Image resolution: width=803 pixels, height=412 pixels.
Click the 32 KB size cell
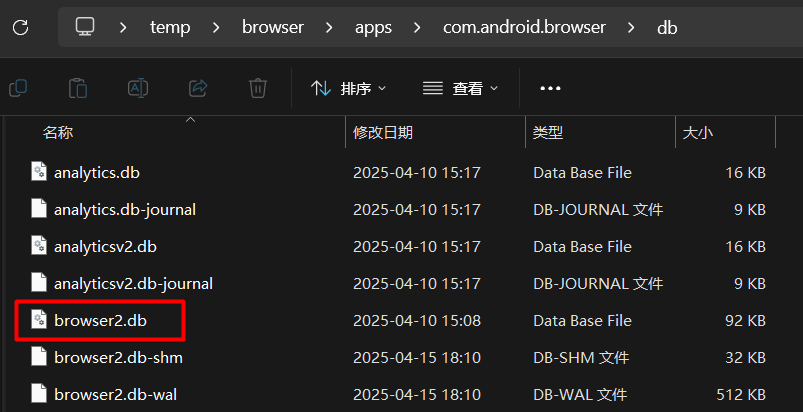click(745, 358)
